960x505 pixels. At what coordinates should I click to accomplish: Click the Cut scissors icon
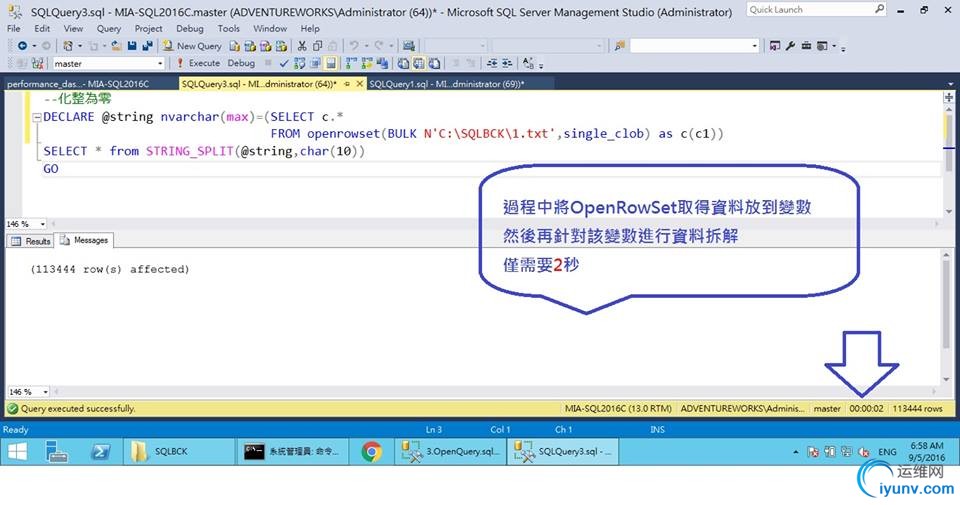tap(302, 46)
